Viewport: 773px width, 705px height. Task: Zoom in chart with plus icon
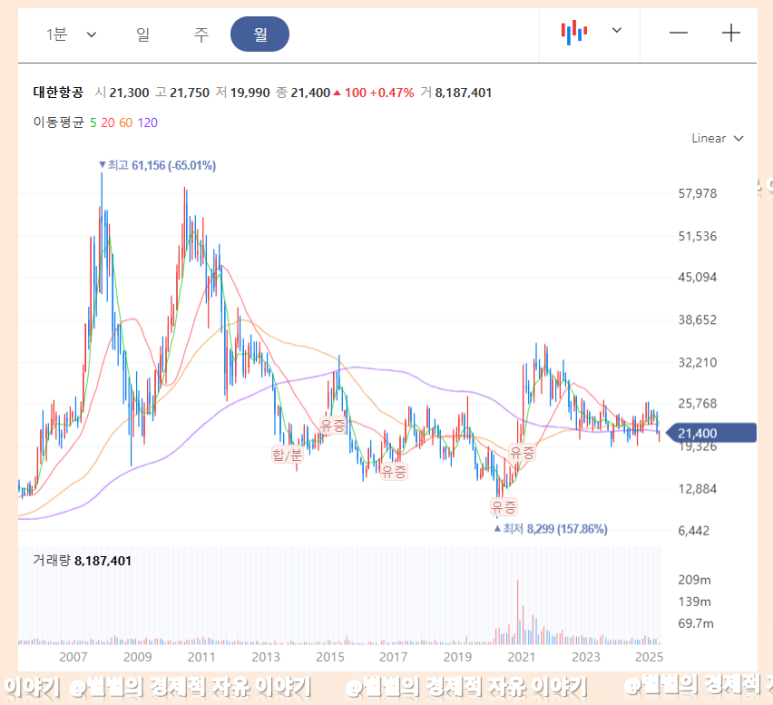click(731, 33)
